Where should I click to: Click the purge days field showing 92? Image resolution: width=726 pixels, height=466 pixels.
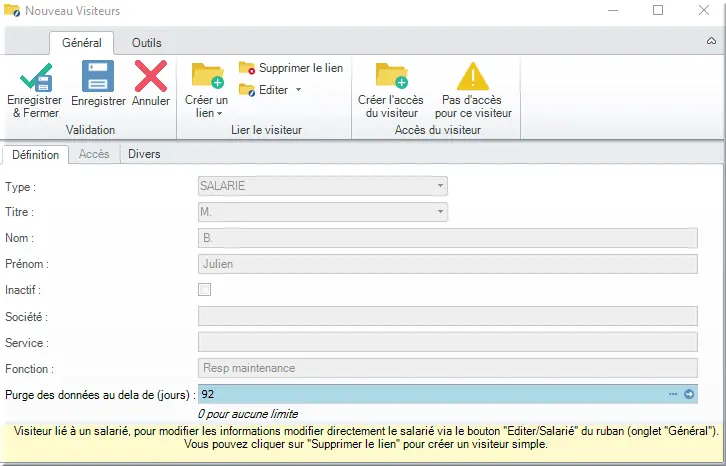click(448, 394)
